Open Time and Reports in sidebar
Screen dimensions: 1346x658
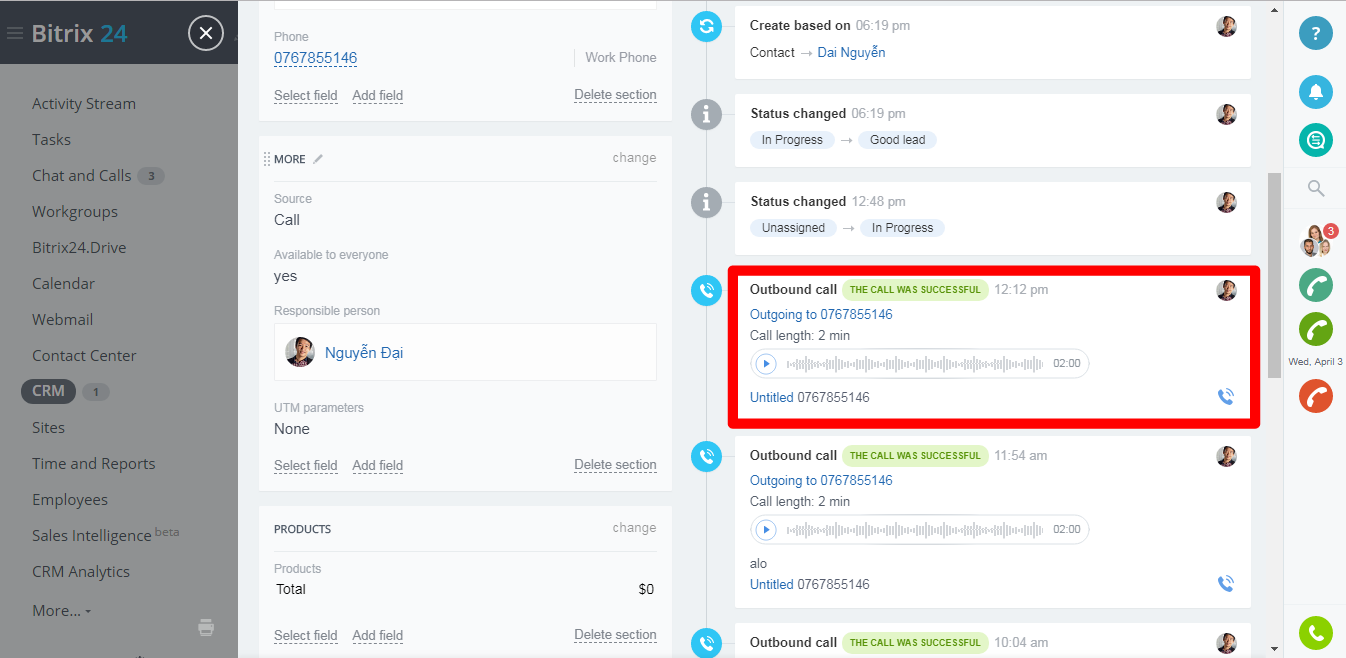[x=94, y=464]
